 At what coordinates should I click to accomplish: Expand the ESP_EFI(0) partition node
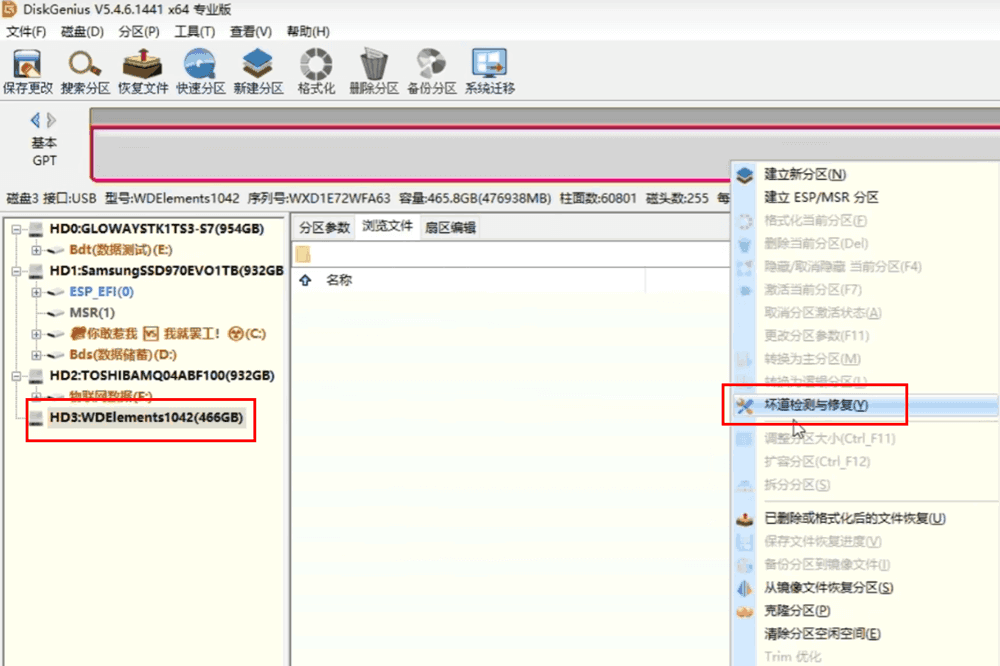36,292
